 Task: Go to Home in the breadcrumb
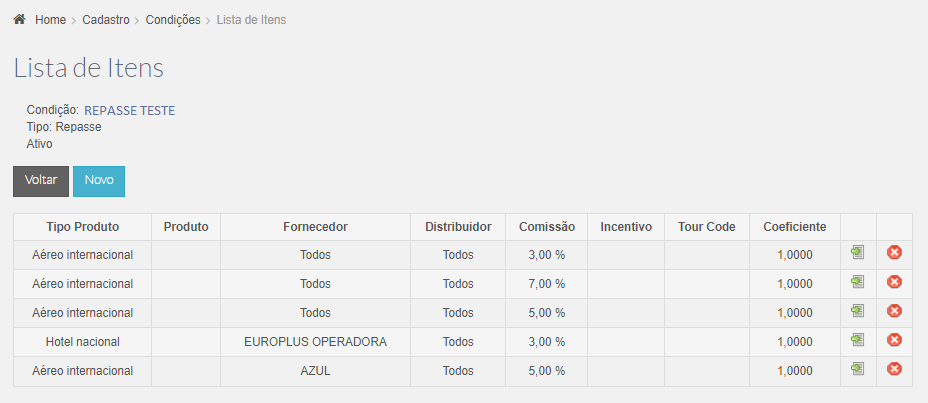point(50,20)
